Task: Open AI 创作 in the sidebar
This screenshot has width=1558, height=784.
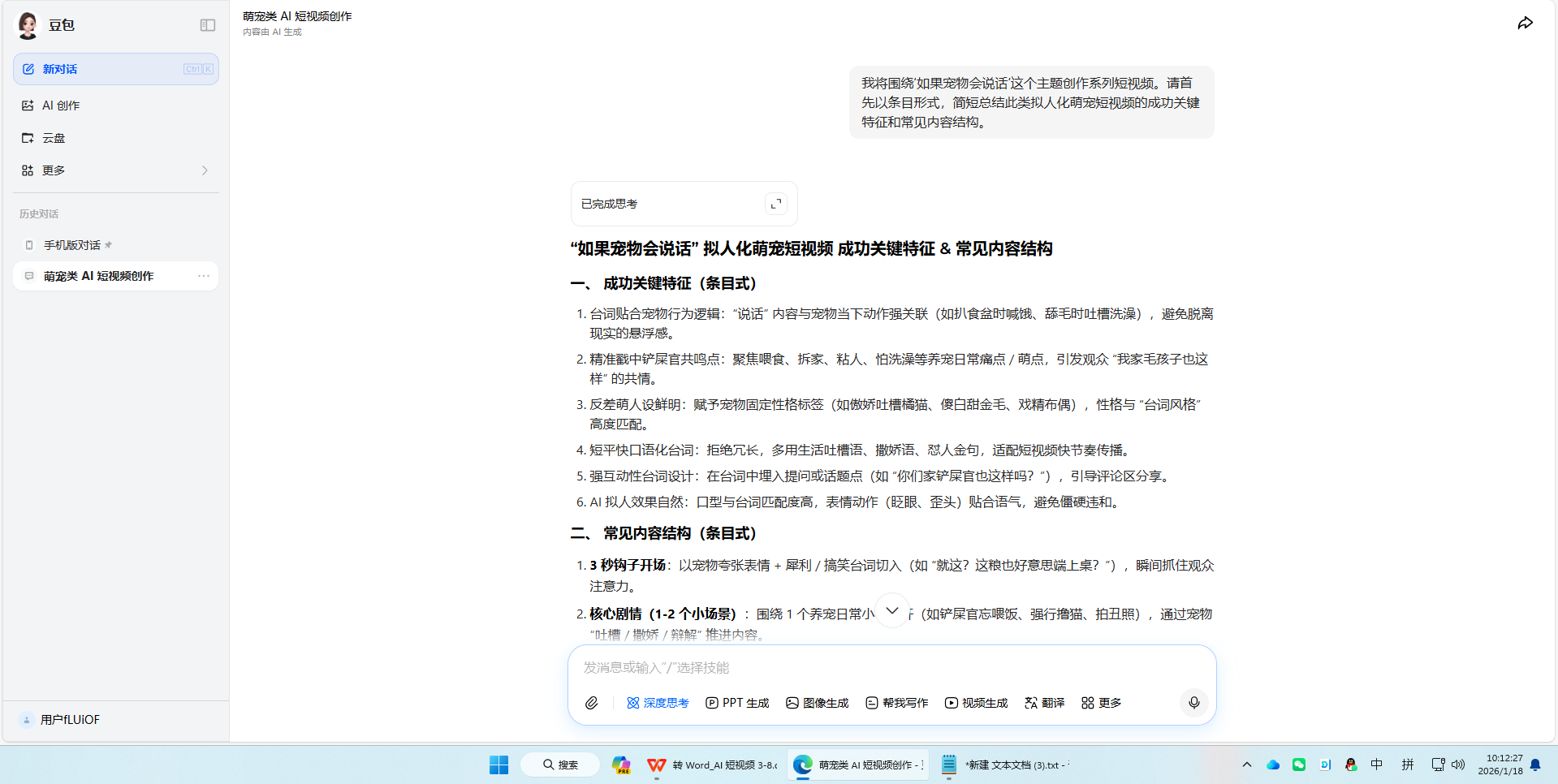Action: click(60, 105)
